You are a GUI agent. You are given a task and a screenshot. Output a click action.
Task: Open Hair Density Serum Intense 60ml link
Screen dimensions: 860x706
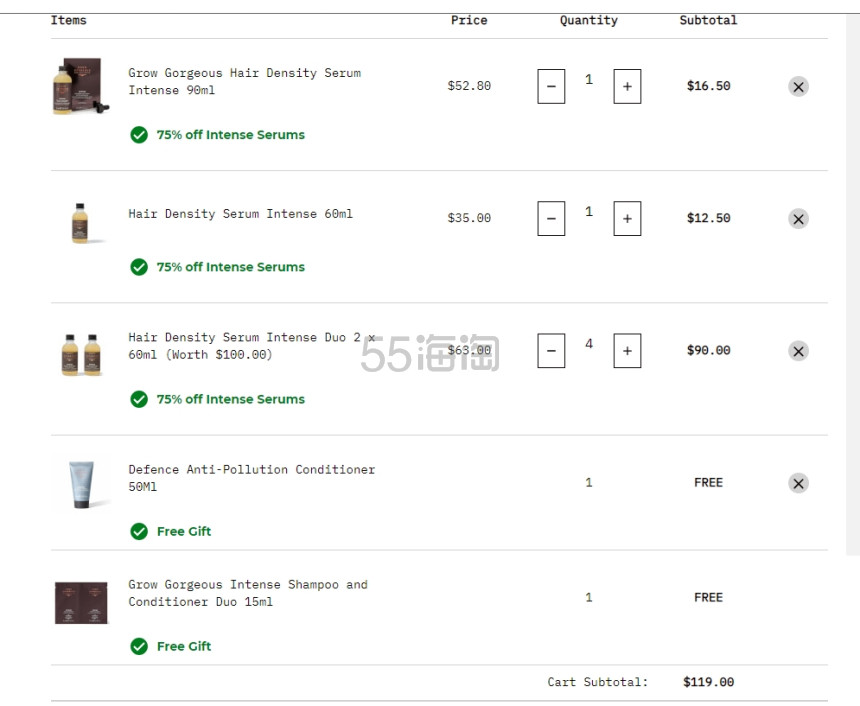240,214
